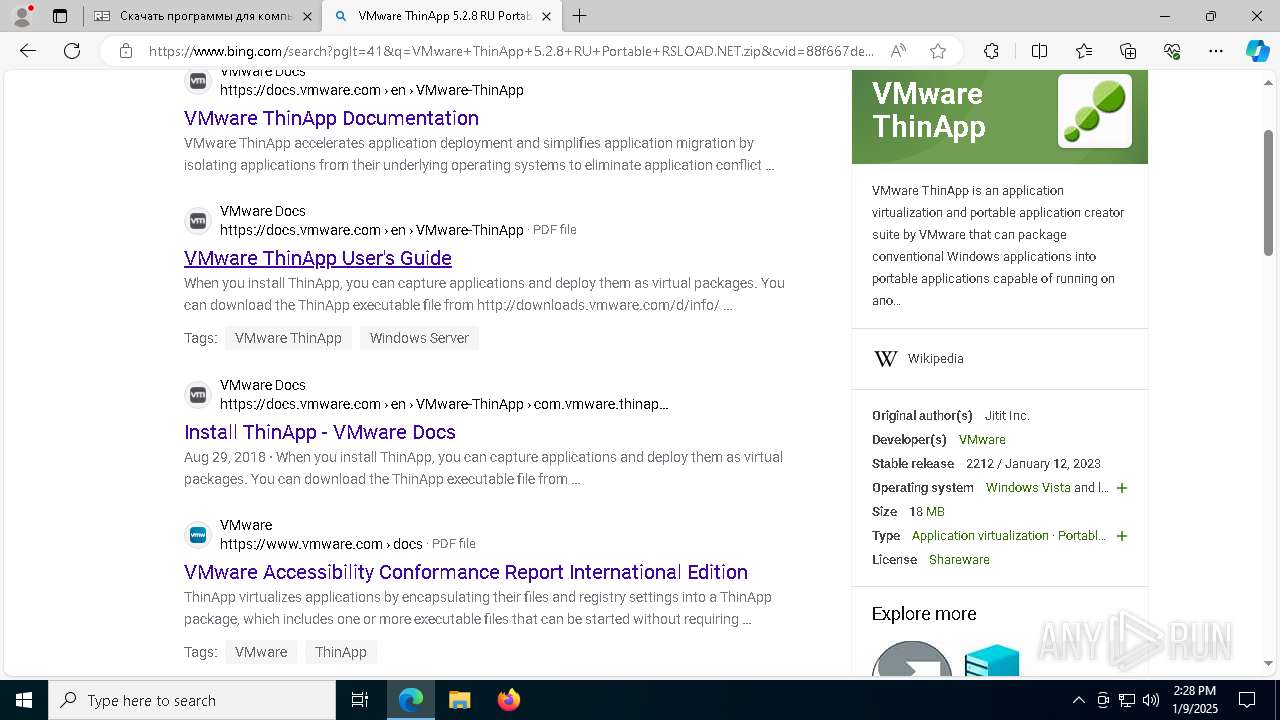Activate the Read aloud icon
Viewport: 1280px width, 720px height.
(x=899, y=51)
